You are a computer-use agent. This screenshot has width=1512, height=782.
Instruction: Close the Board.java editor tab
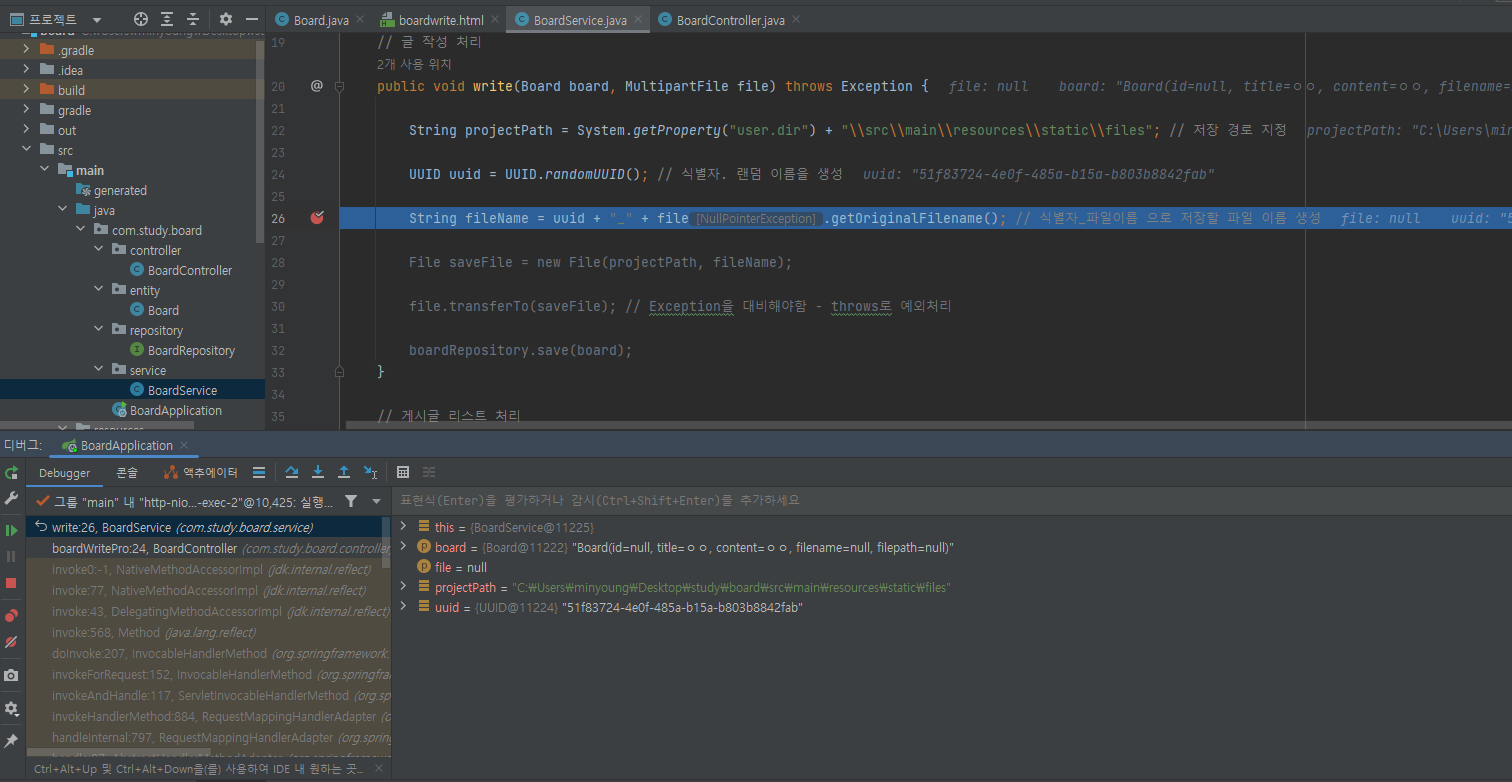tap(359, 20)
